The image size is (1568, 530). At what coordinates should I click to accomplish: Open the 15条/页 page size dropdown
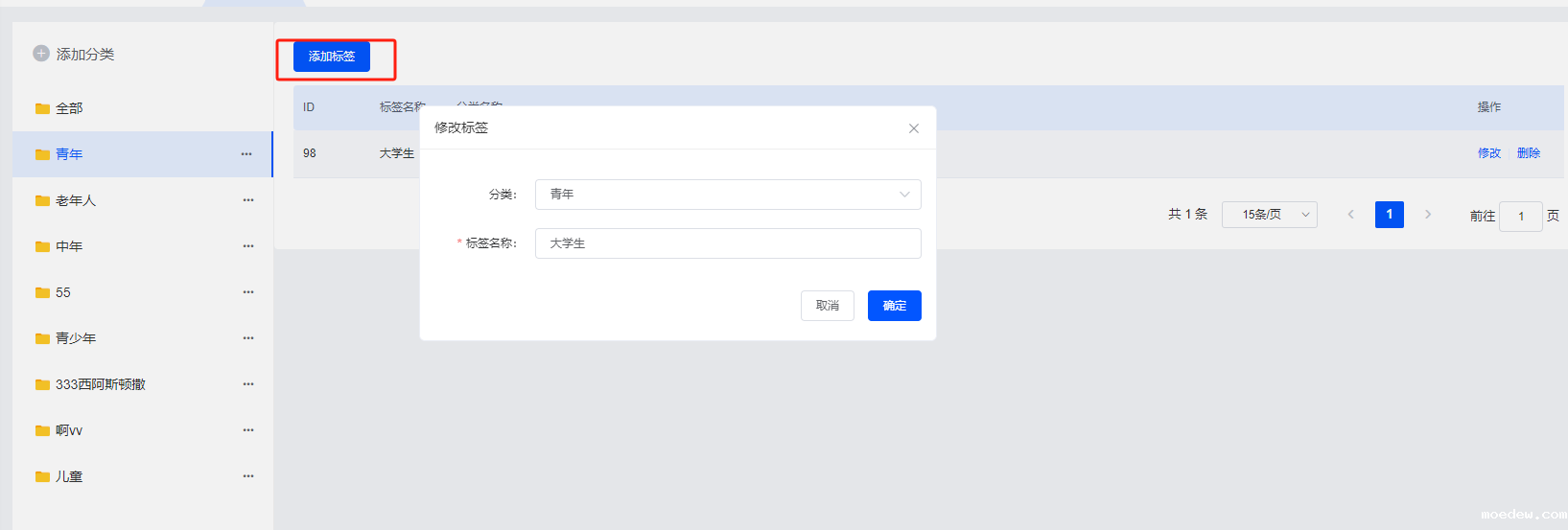pyautogui.click(x=1269, y=215)
